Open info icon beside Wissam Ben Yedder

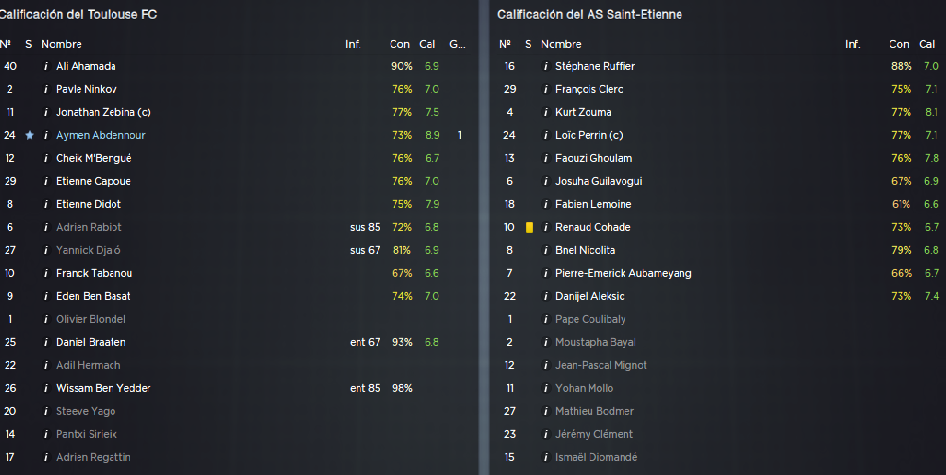coord(46,388)
